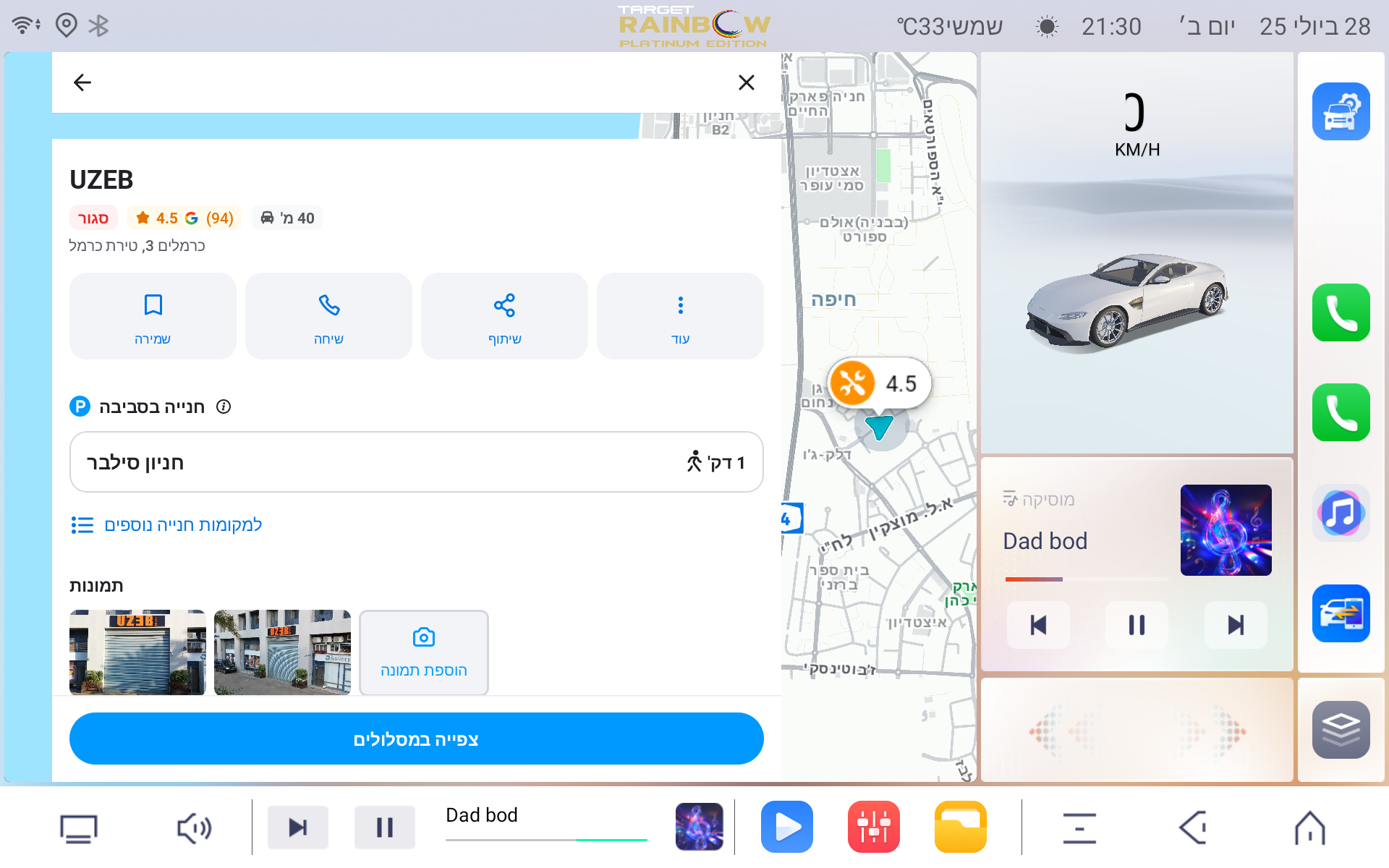Screen dimensions: 1389x868
Task: Tap the parking info icon next to חנייה בסביבה
Action: click(x=224, y=407)
